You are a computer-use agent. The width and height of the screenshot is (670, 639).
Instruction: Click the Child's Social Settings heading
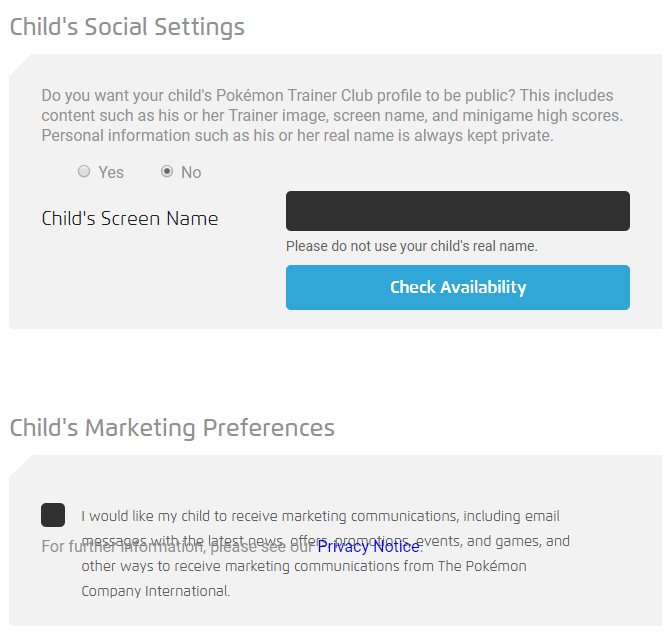coord(127,27)
